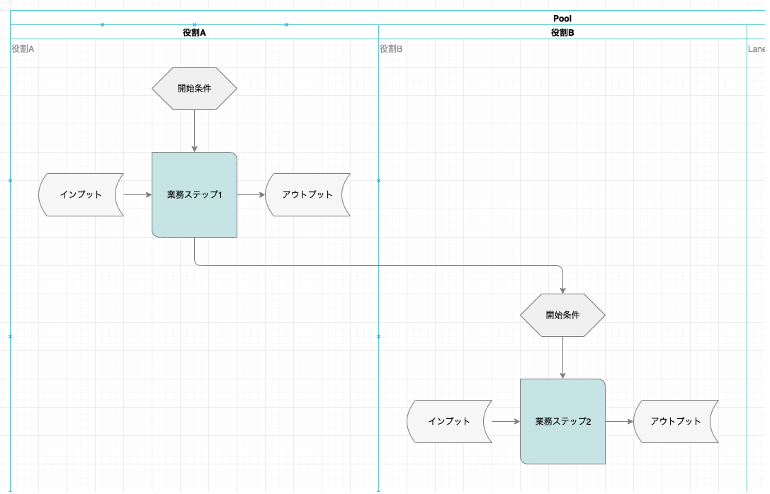
Task: Pick the アウトプット shape right of 業務ステップ2
Action: [x=676, y=422]
